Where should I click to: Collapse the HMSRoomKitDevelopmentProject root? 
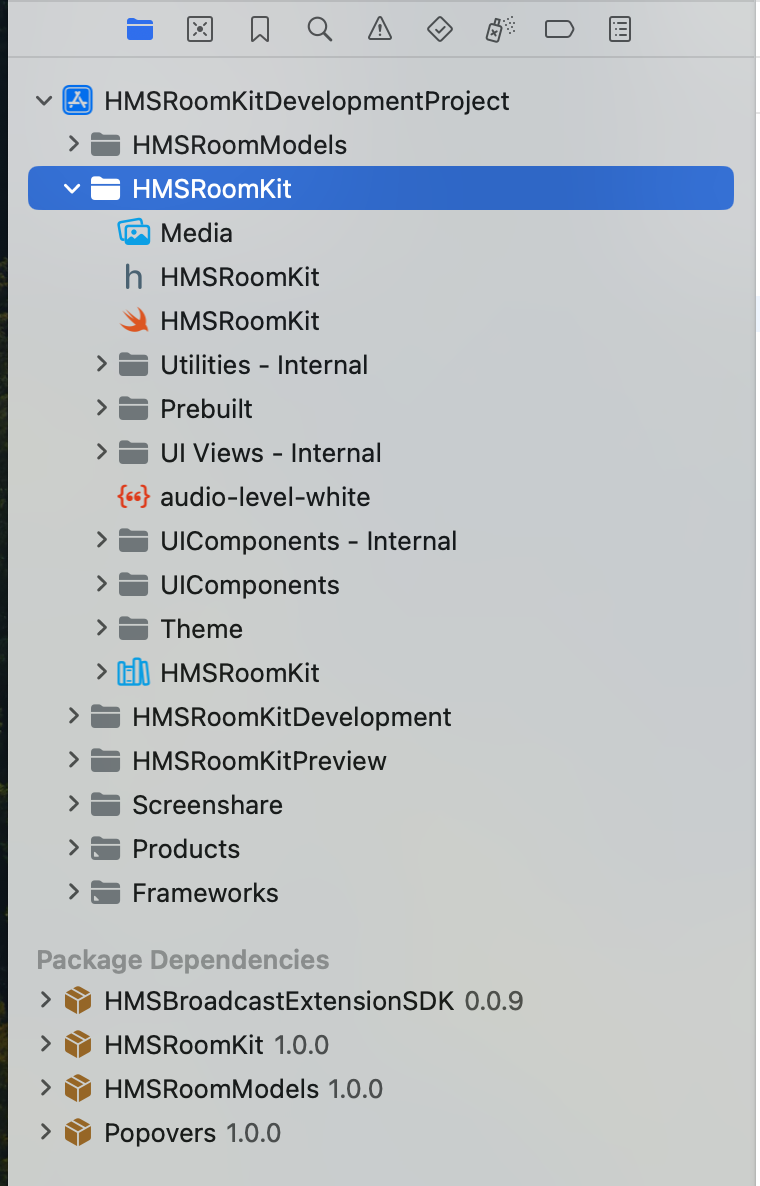(43, 100)
